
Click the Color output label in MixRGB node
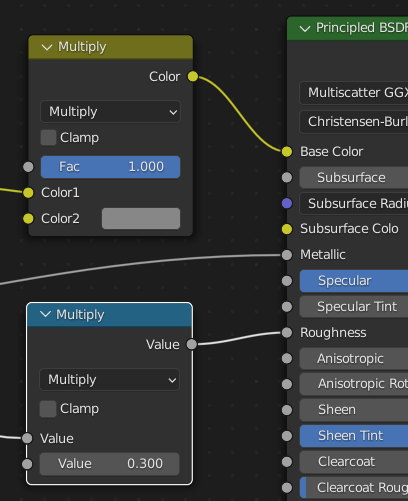(164, 77)
